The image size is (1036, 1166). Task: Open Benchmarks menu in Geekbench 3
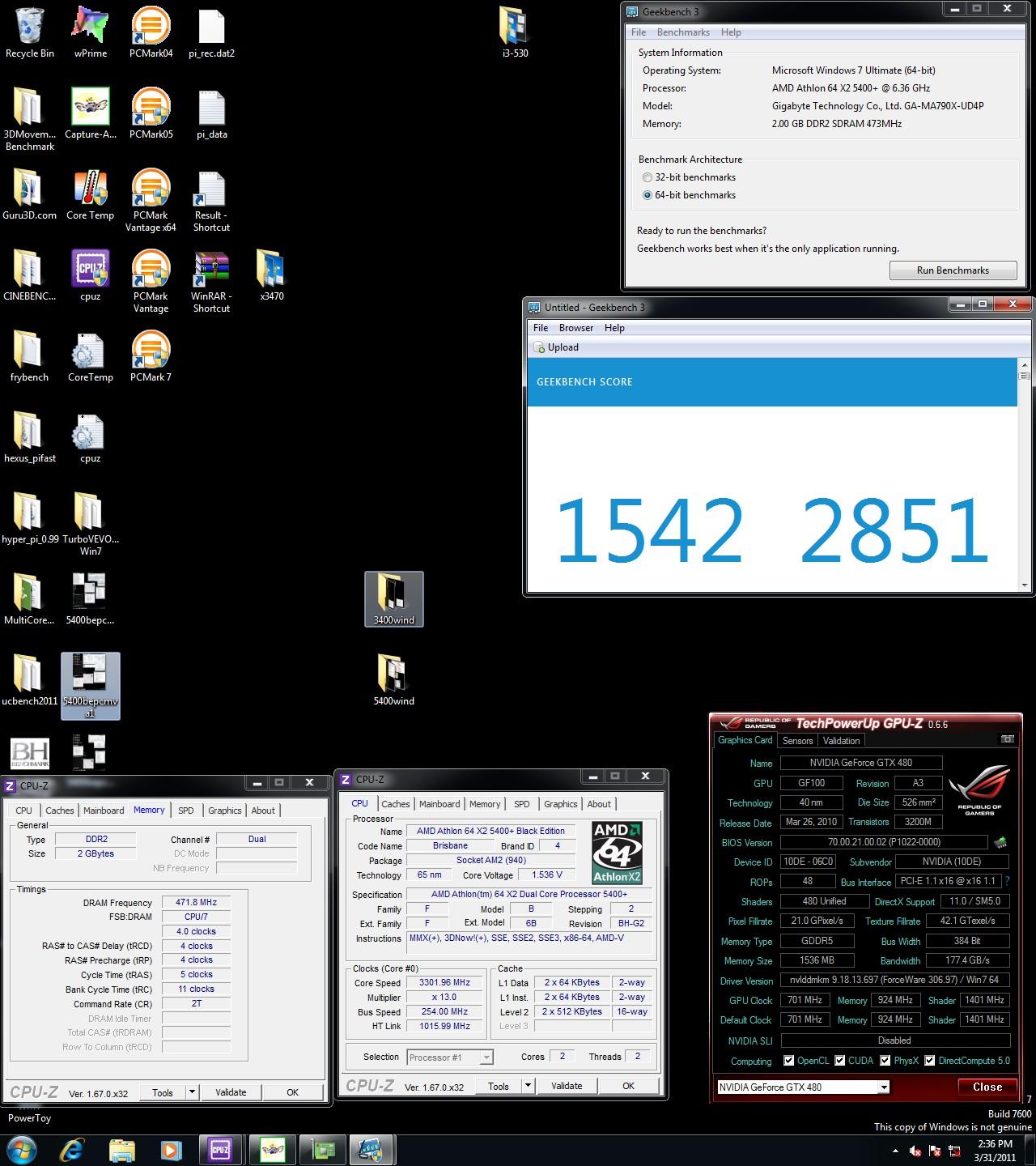(x=683, y=32)
